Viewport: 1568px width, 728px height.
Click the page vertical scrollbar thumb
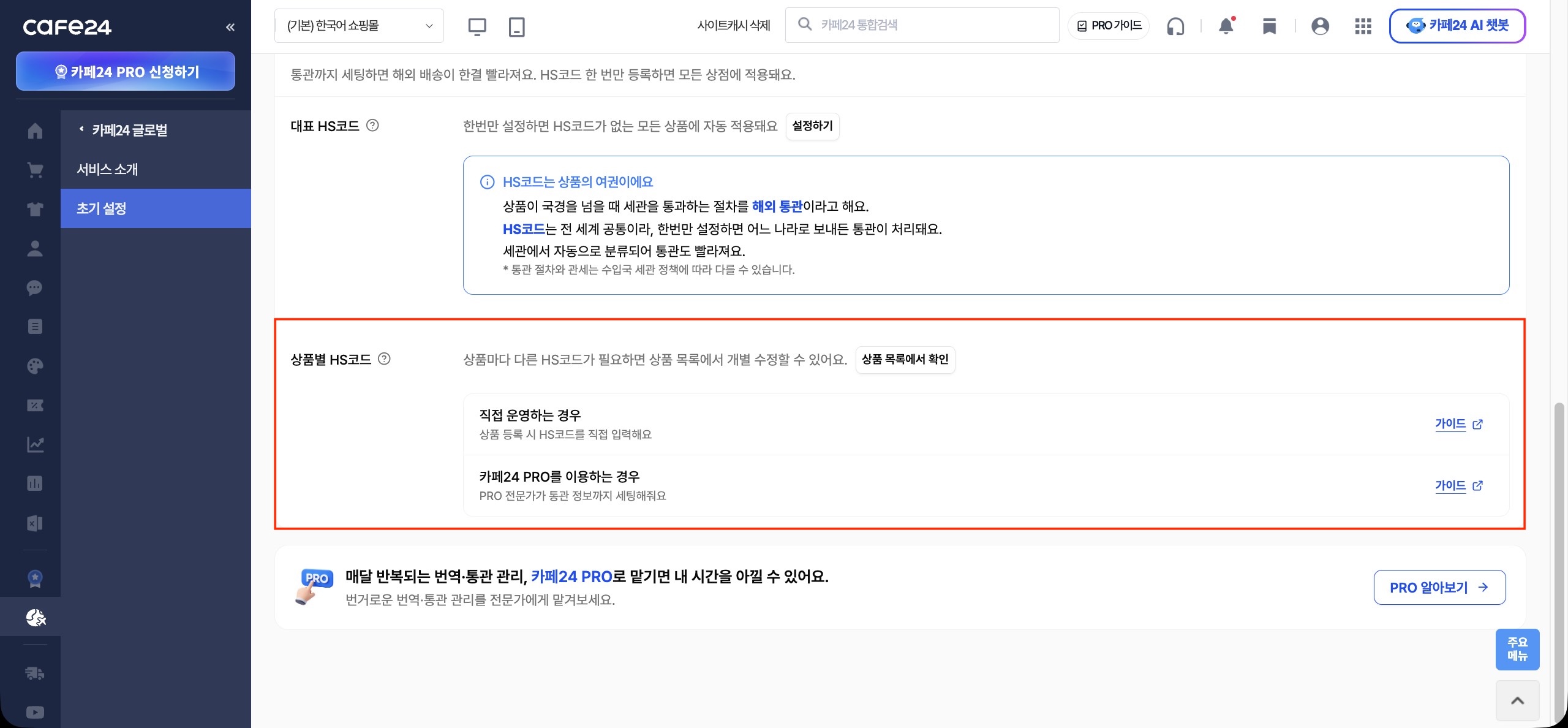pos(1559,563)
